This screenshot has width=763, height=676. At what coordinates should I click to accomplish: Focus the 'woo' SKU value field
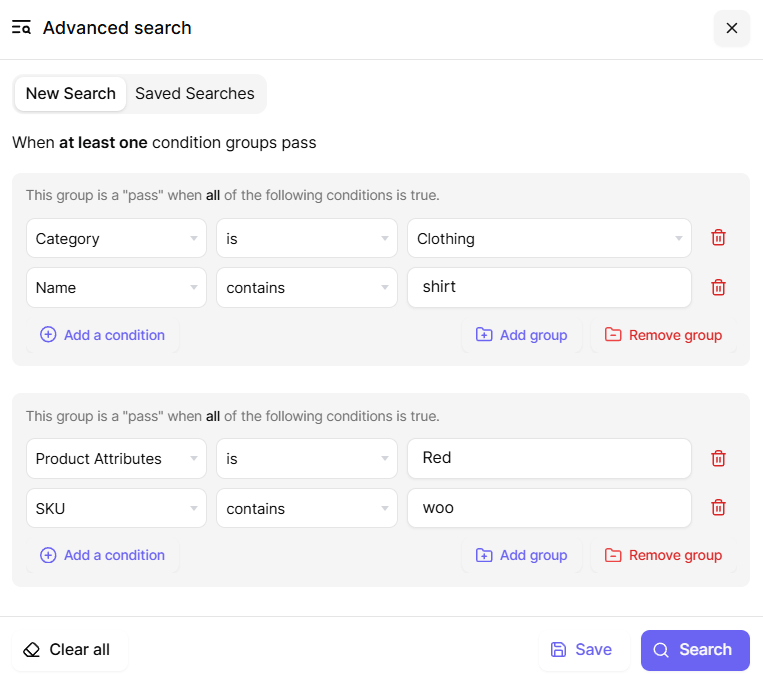549,508
